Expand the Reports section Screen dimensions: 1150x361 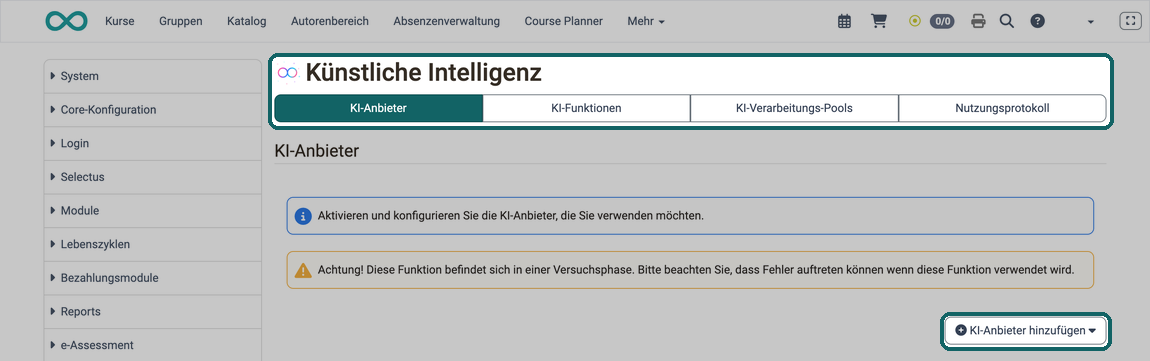153,312
